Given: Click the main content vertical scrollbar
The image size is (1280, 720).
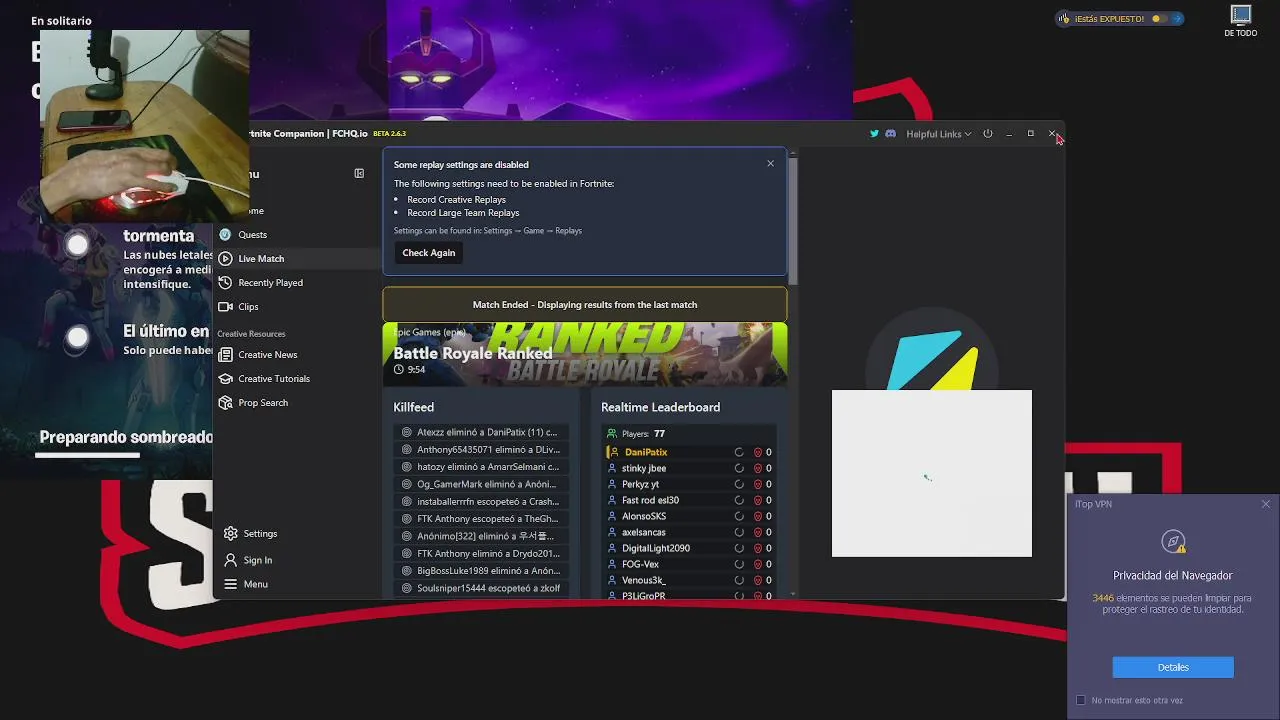Looking at the screenshot, I should pyautogui.click(x=793, y=220).
